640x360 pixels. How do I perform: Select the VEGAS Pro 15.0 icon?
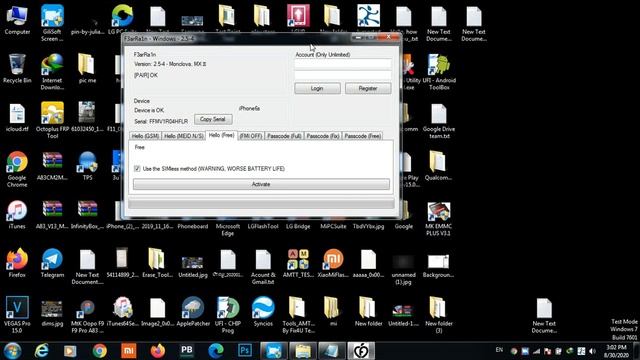pyautogui.click(x=17, y=315)
